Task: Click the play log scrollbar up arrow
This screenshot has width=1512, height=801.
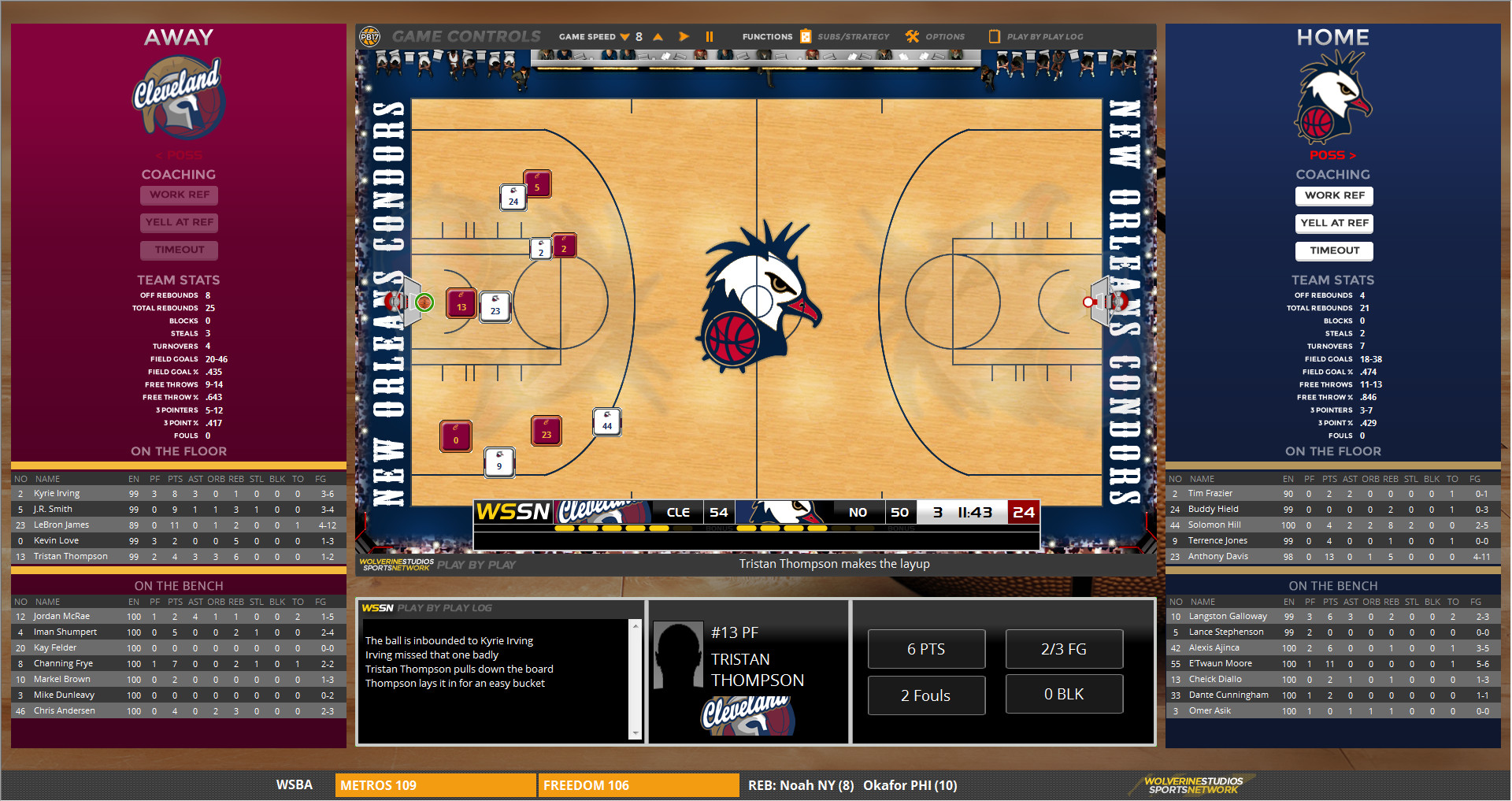Action: pyautogui.click(x=636, y=627)
